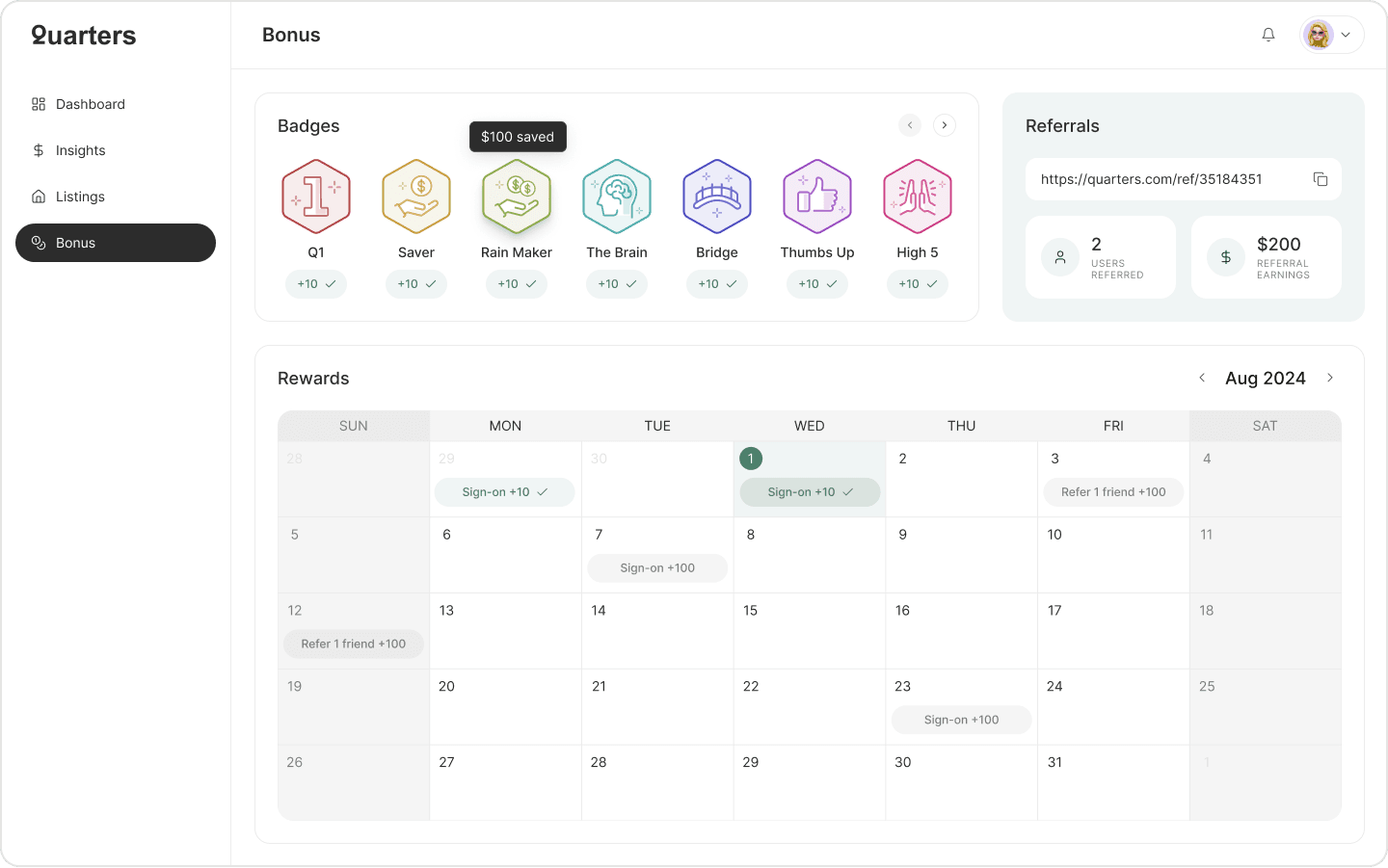The image size is (1388, 868).
Task: Click the High 5 badge icon
Action: pos(918,196)
